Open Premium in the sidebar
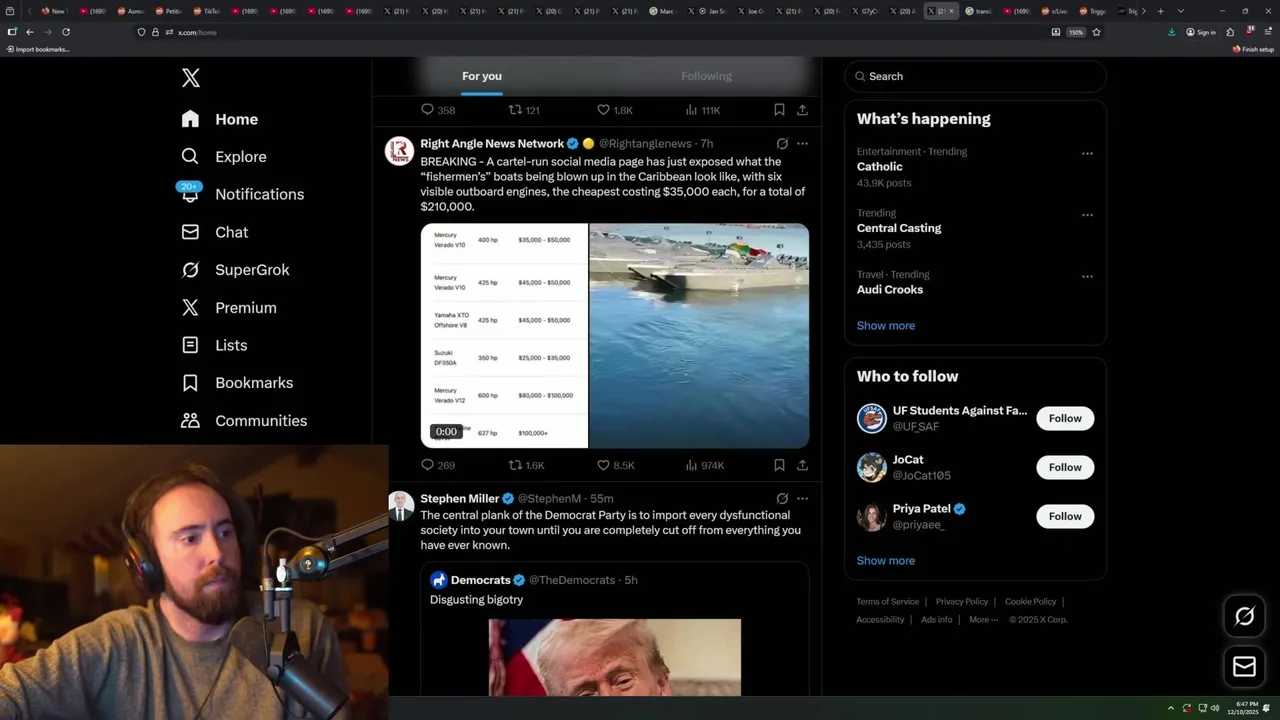The width and height of the screenshot is (1280, 720). [x=229, y=308]
